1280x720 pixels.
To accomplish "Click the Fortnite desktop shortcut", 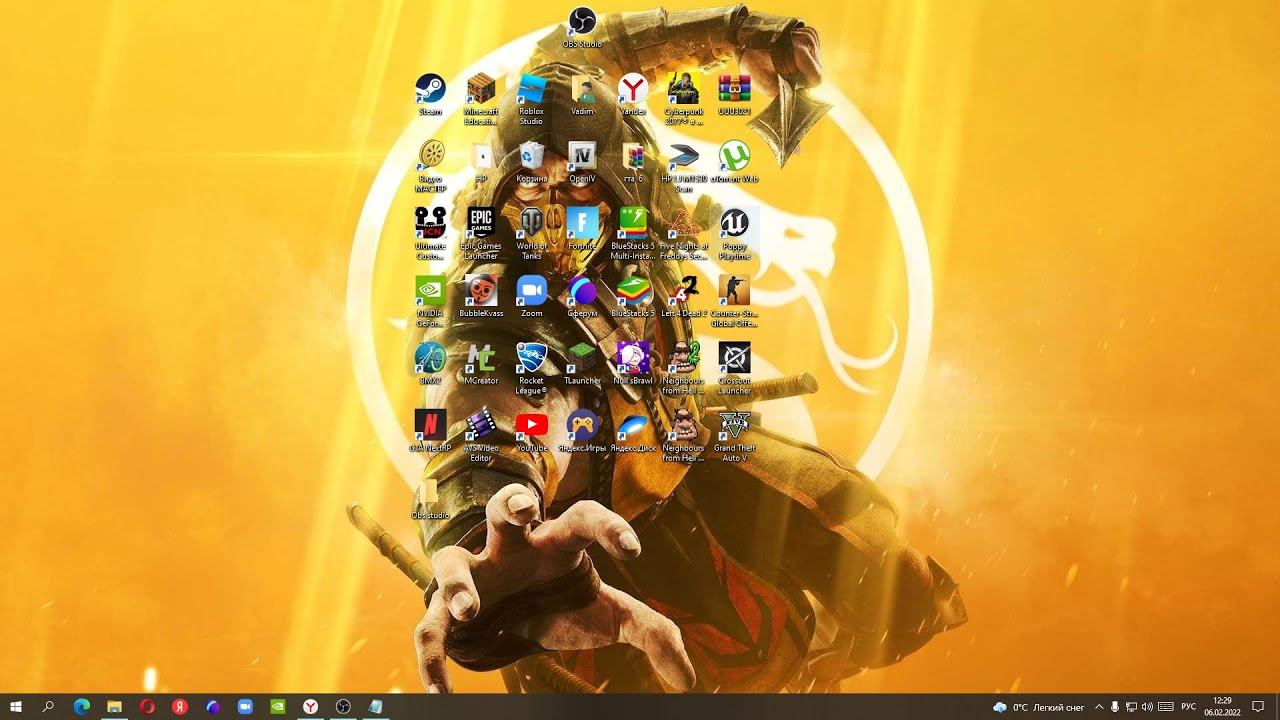I will click(582, 229).
